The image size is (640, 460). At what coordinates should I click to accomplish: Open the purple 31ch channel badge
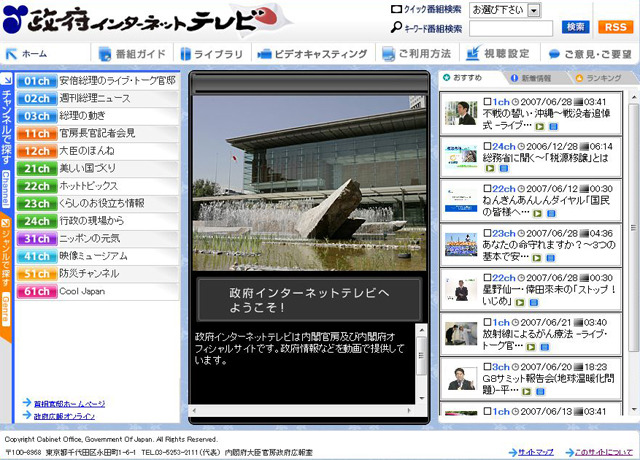(37, 239)
